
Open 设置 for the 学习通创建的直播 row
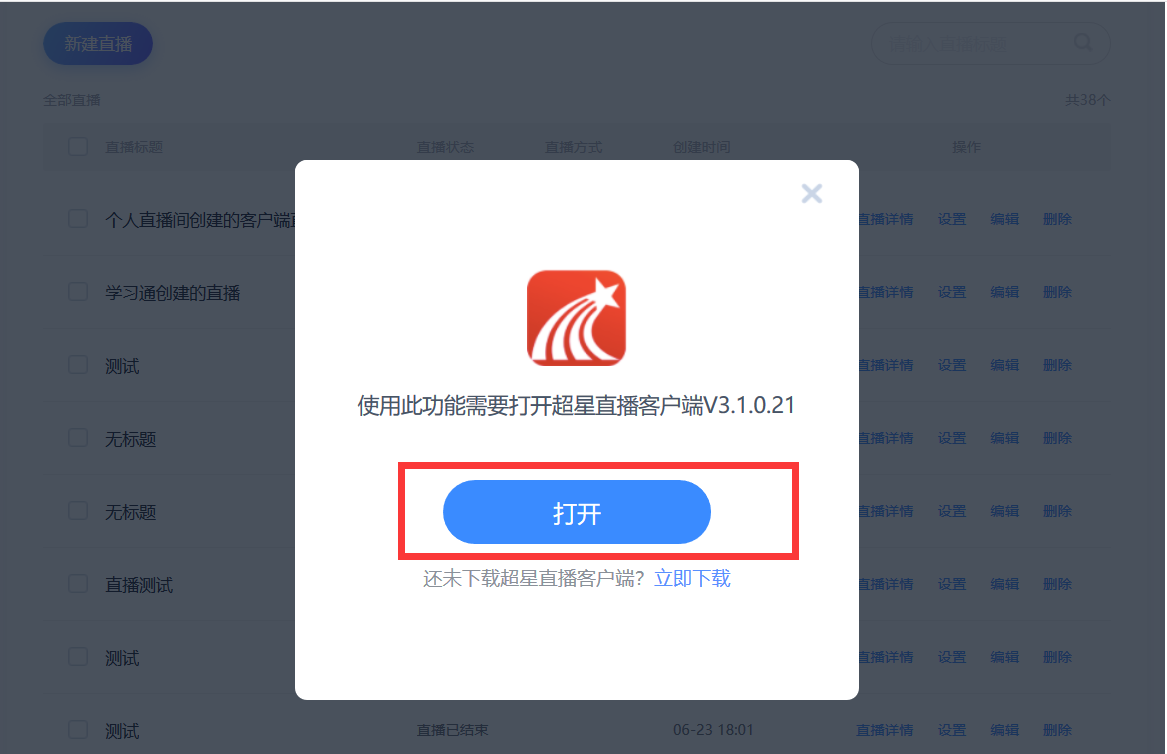(952, 293)
